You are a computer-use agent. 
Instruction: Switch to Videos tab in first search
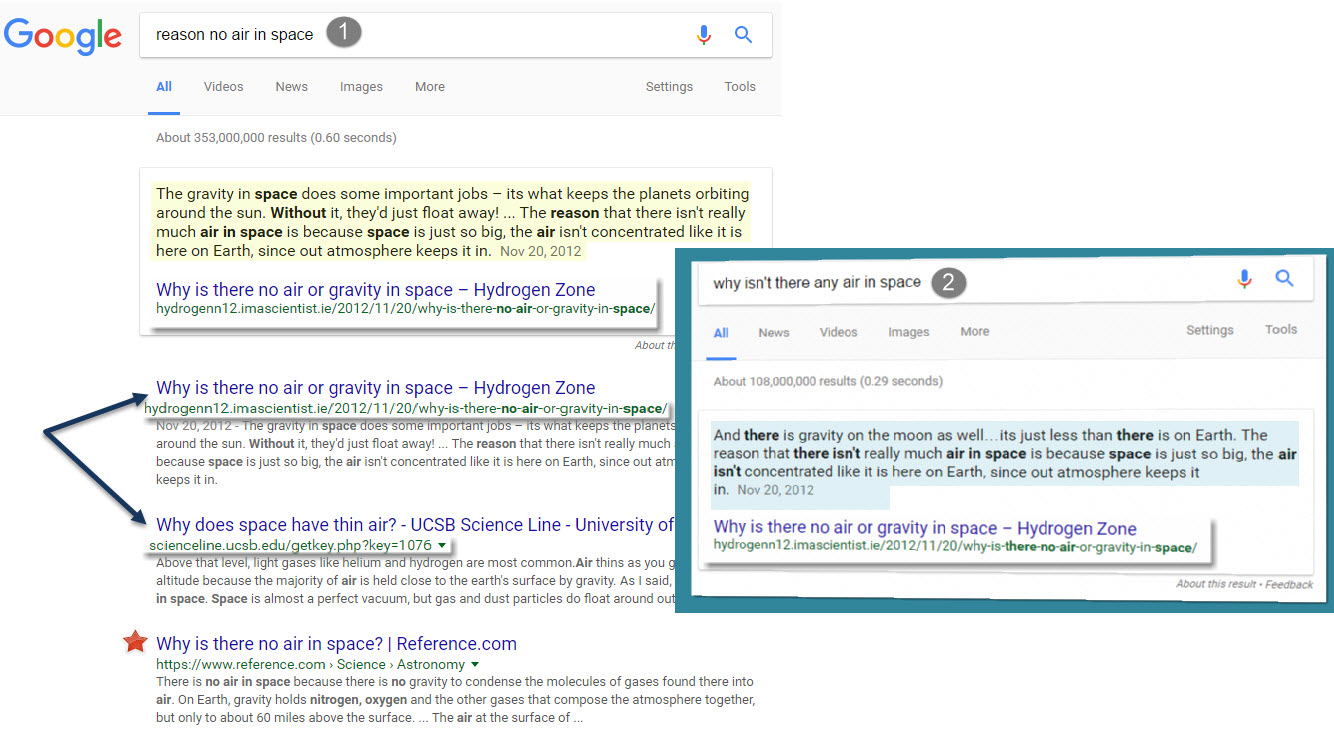pyautogui.click(x=223, y=87)
